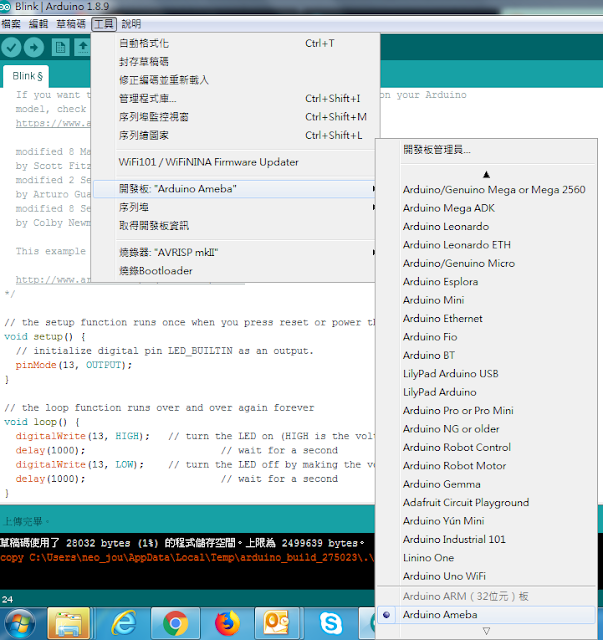Open 序列埠監控視窗 serial monitor

coord(234,117)
